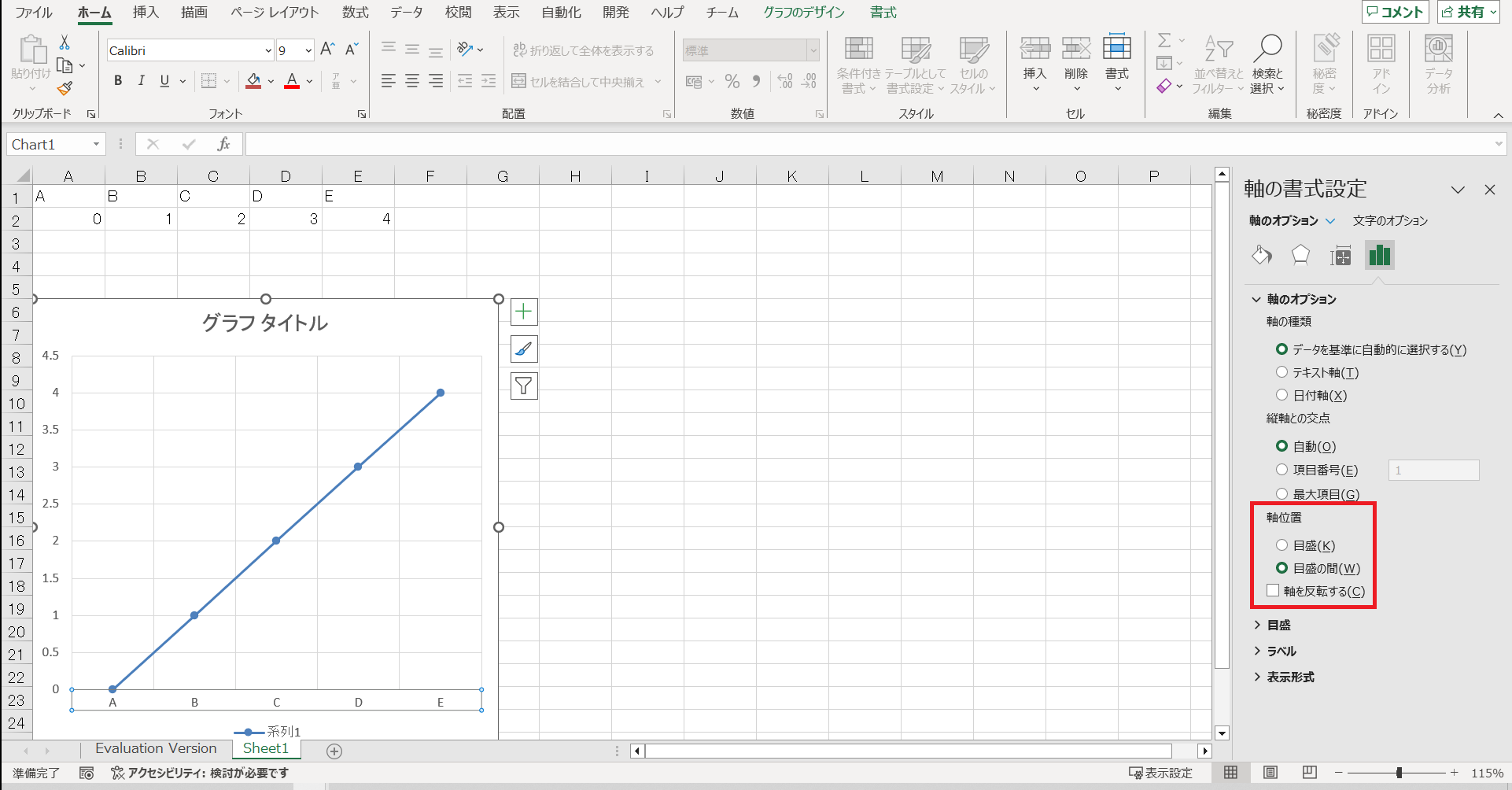Viewport: 1512px width, 790px height.
Task: Open the Size & Properties tab icon
Action: 1341,255
